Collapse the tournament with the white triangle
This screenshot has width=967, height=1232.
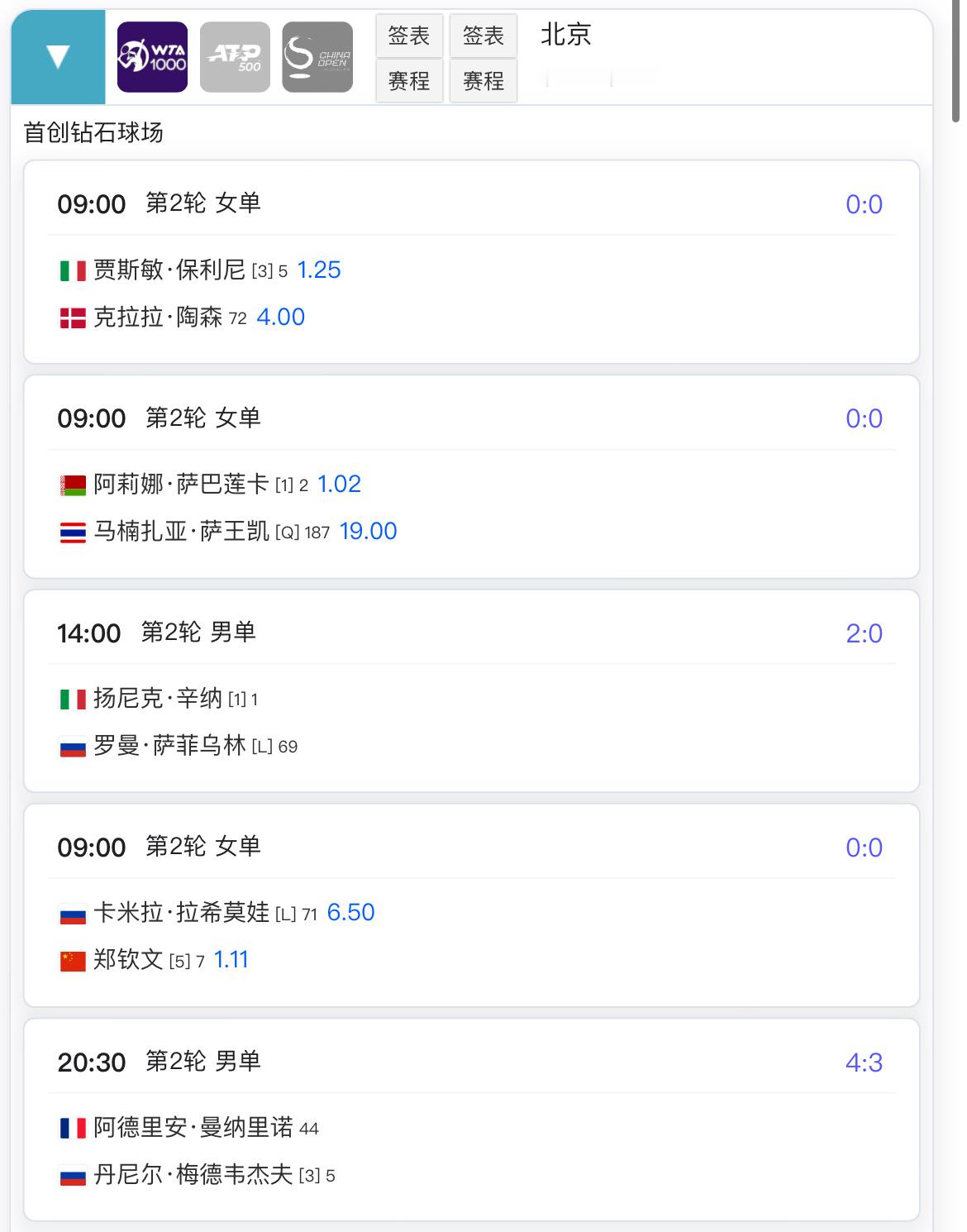pyautogui.click(x=58, y=57)
